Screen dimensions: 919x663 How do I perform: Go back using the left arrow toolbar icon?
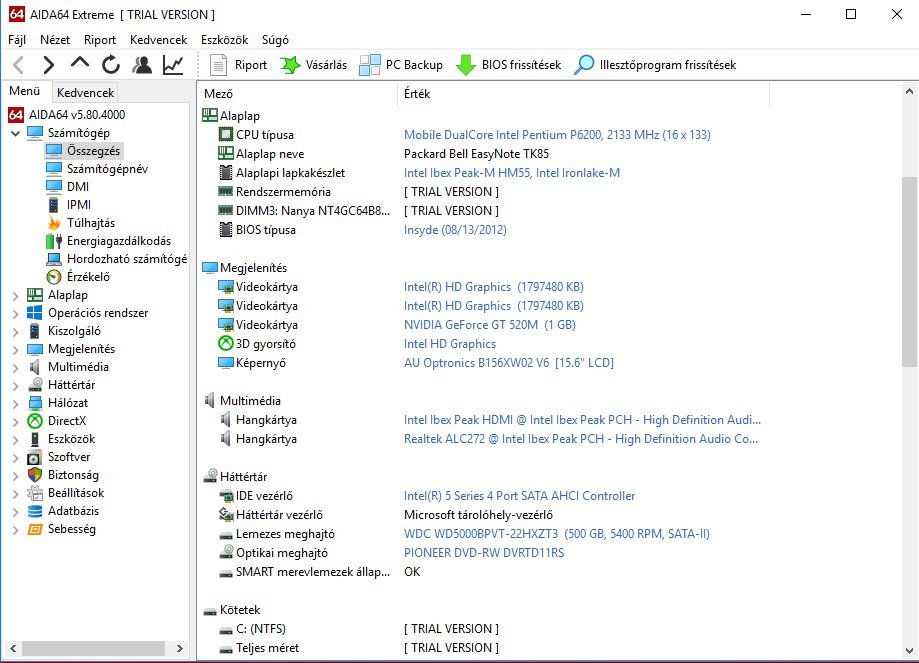tap(18, 64)
